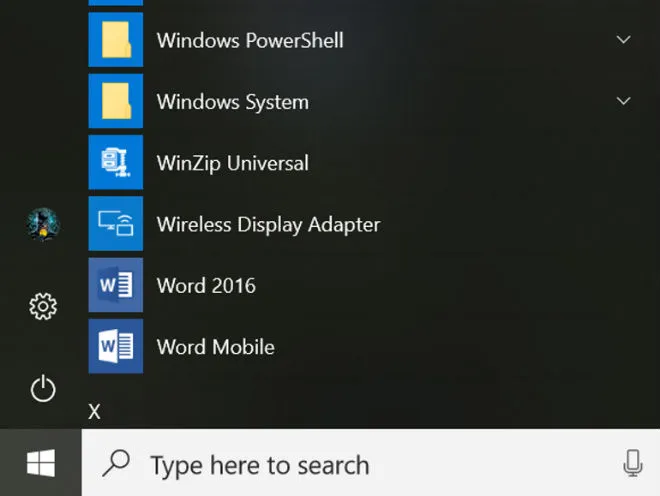This screenshot has height=496, width=660.
Task: Expand the Windows System chevron arrow
Action: [x=624, y=102]
